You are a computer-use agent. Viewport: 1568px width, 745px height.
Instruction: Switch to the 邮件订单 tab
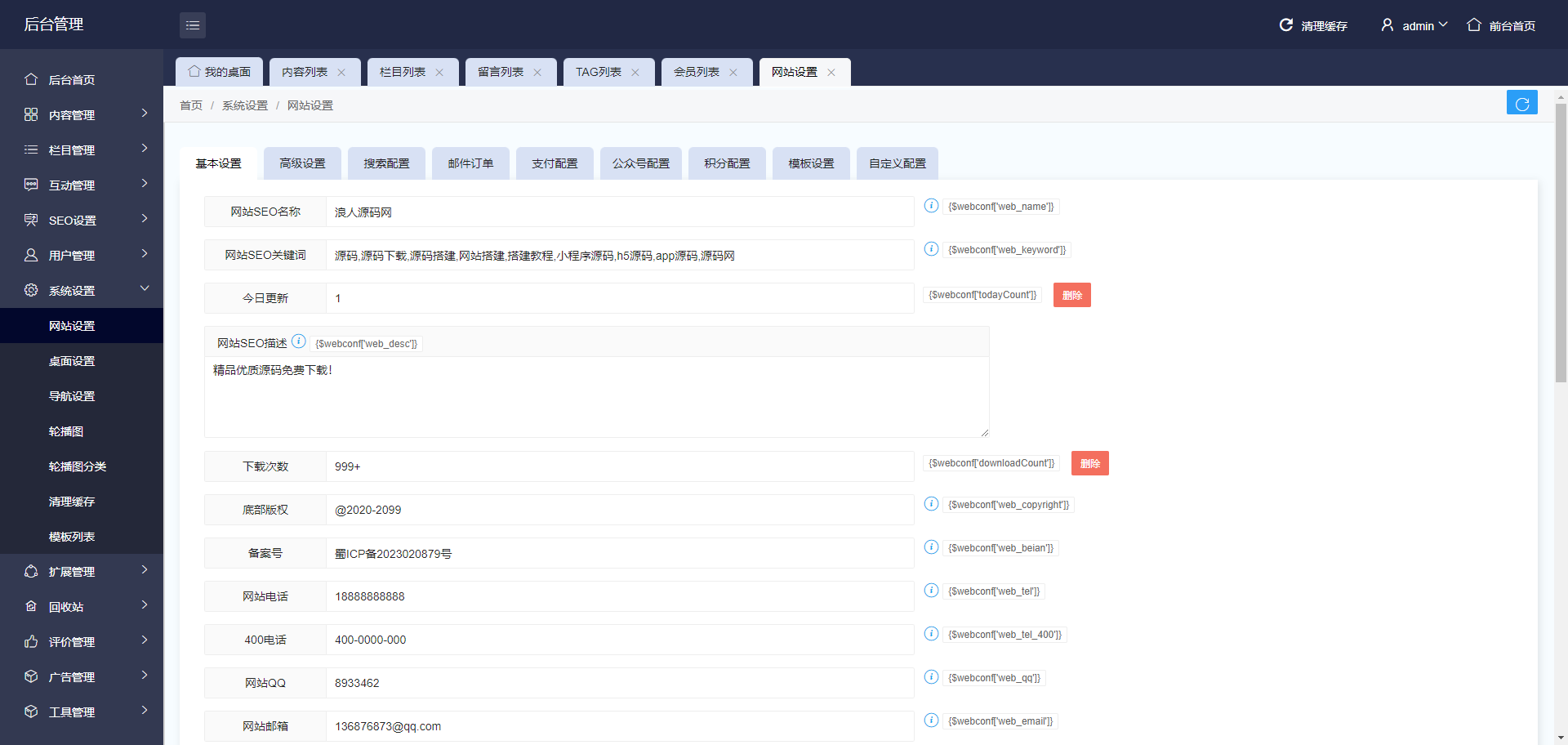pos(470,163)
